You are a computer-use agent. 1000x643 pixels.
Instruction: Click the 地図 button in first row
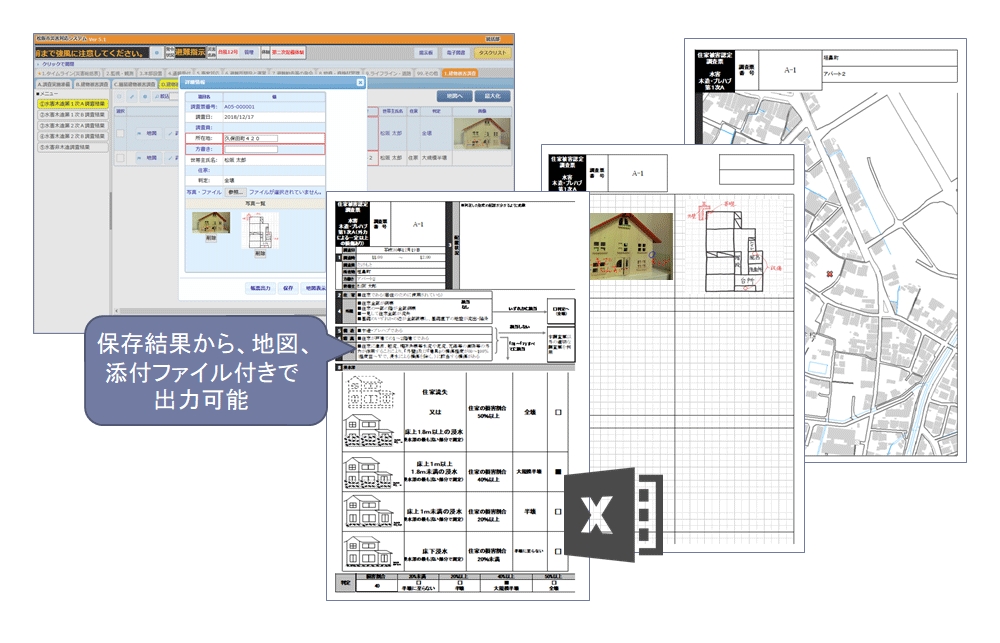pos(149,133)
